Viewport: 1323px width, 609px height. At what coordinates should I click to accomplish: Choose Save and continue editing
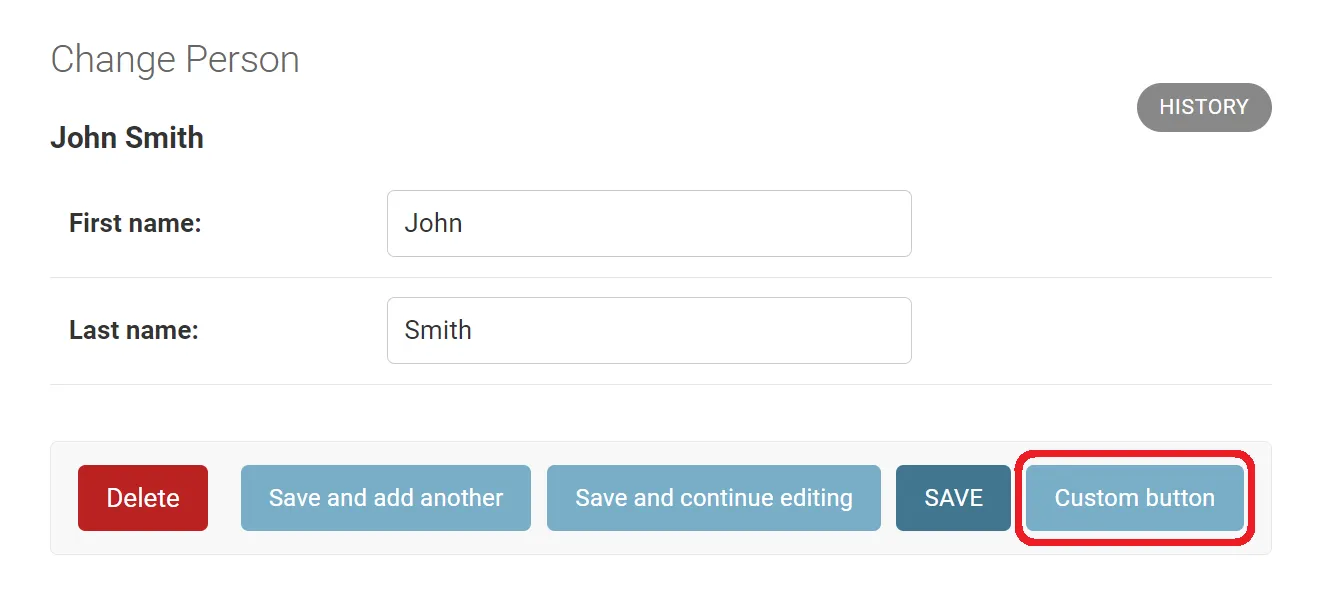tap(713, 498)
